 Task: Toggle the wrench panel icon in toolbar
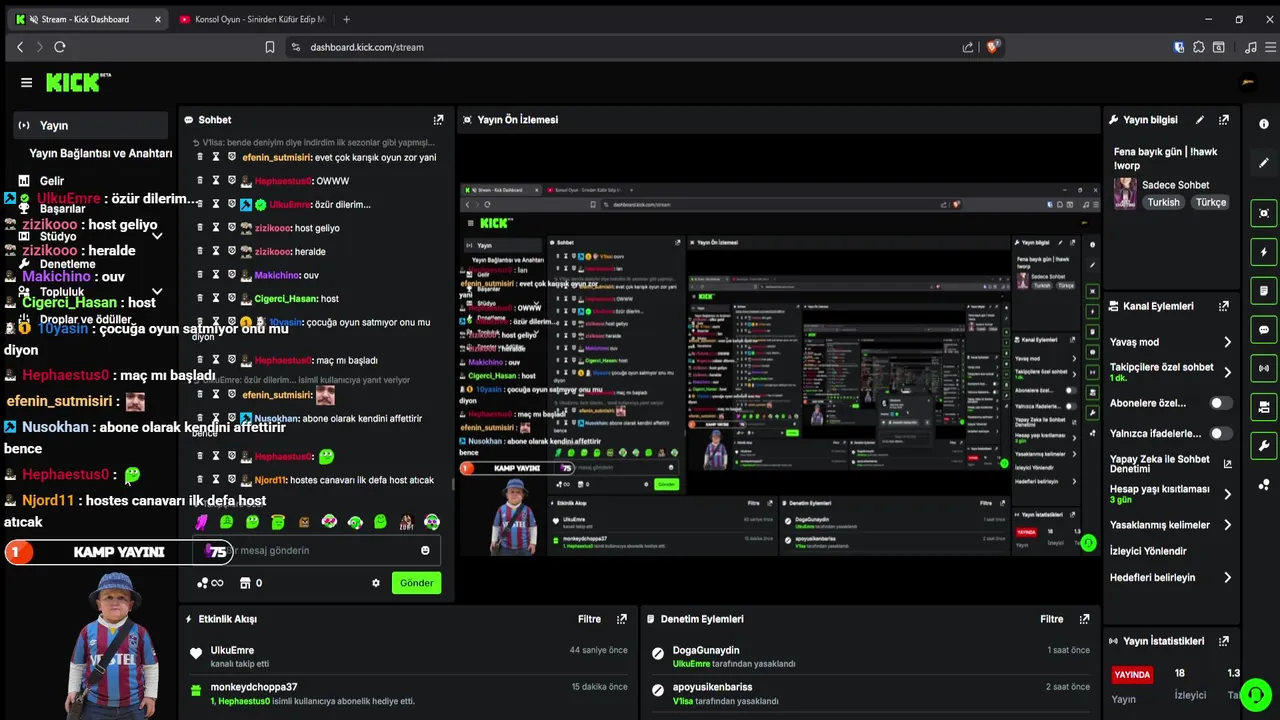click(1264, 446)
